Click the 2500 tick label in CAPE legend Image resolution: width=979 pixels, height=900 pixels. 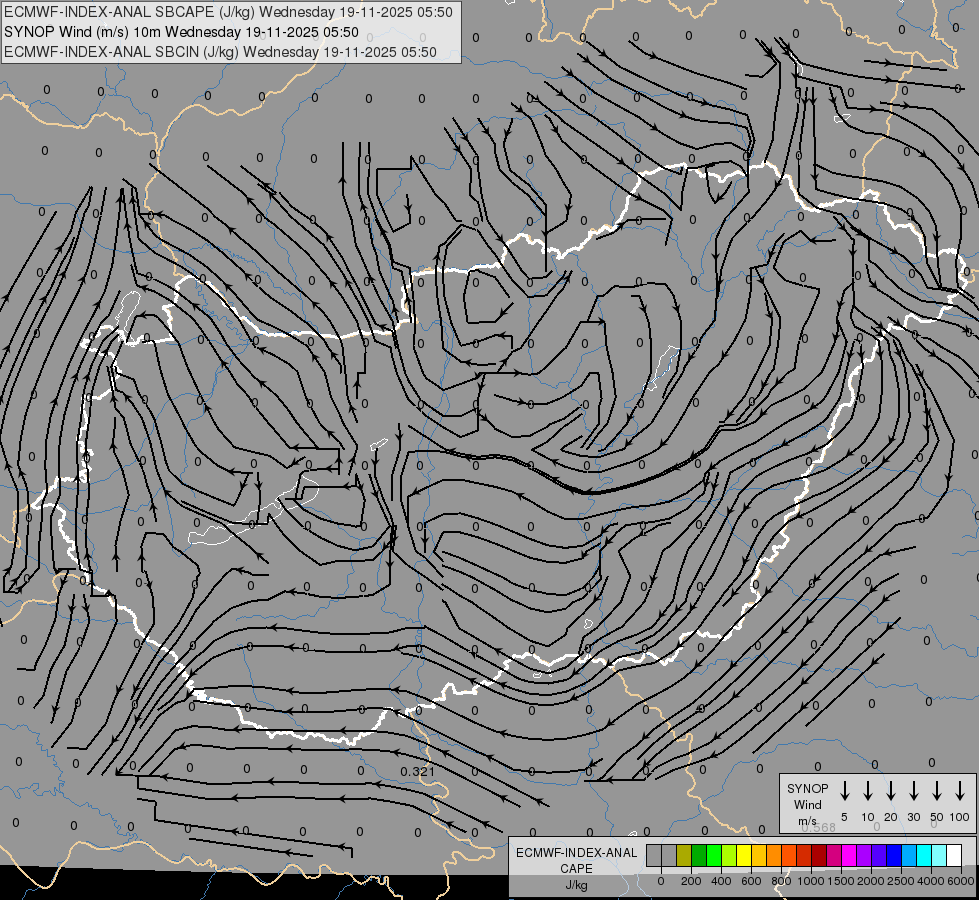pyautogui.click(x=901, y=881)
